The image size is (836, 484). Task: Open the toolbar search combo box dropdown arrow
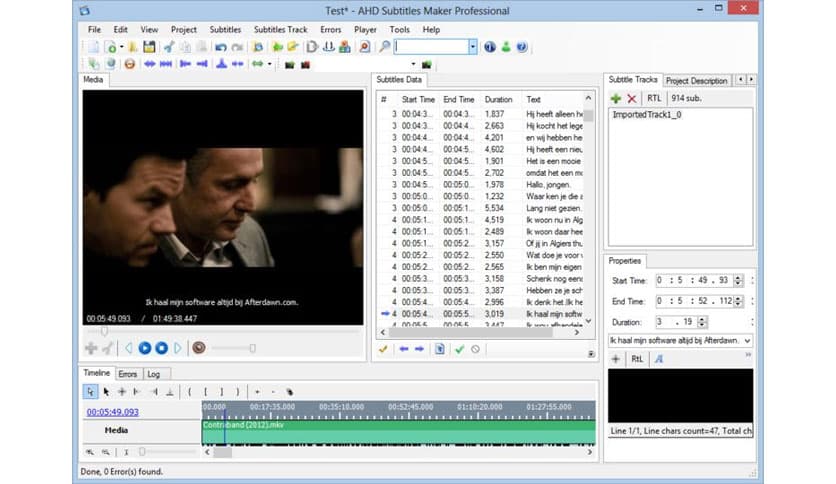pos(472,47)
